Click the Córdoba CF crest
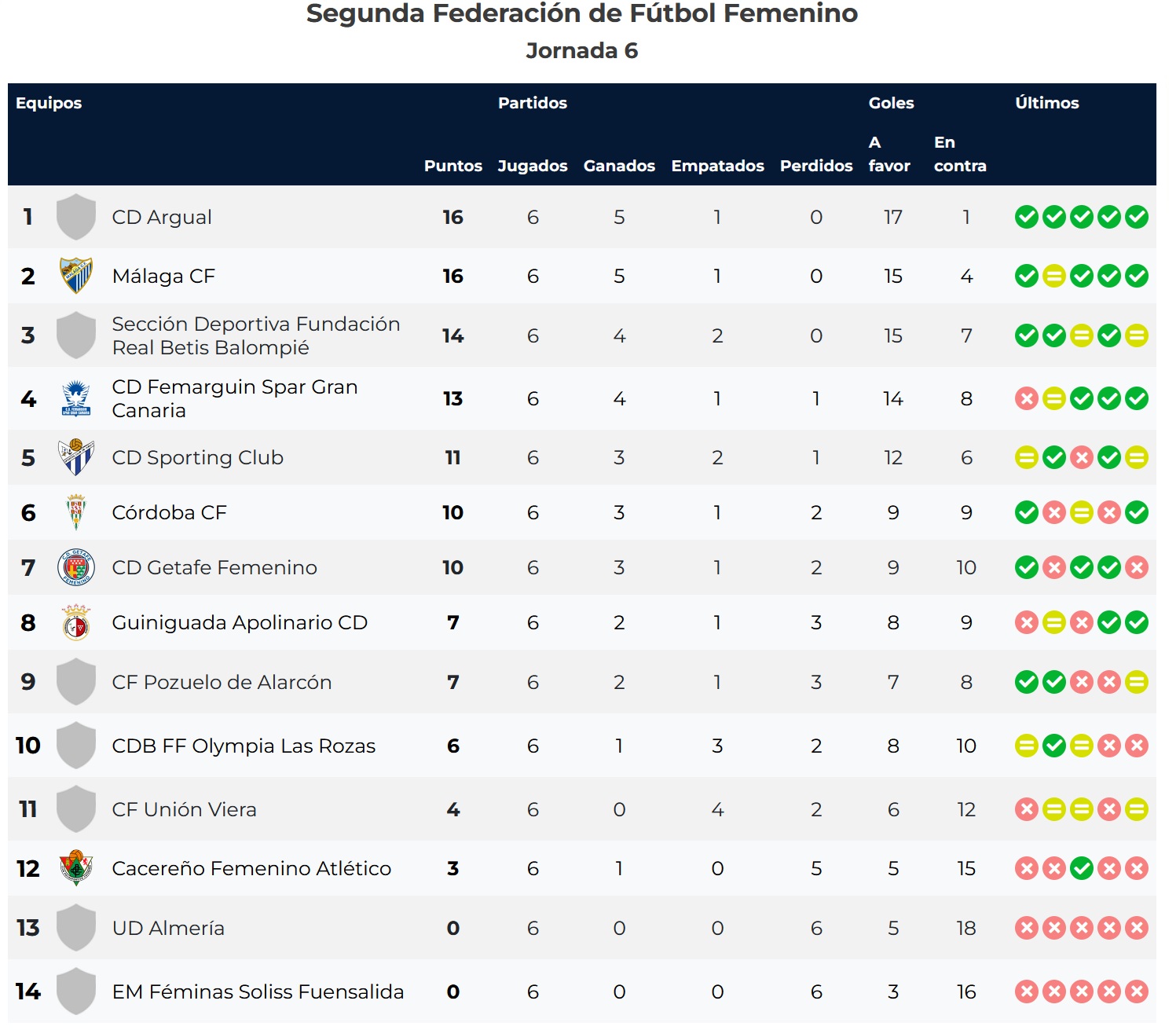The width and height of the screenshot is (1176, 1030). [x=76, y=512]
